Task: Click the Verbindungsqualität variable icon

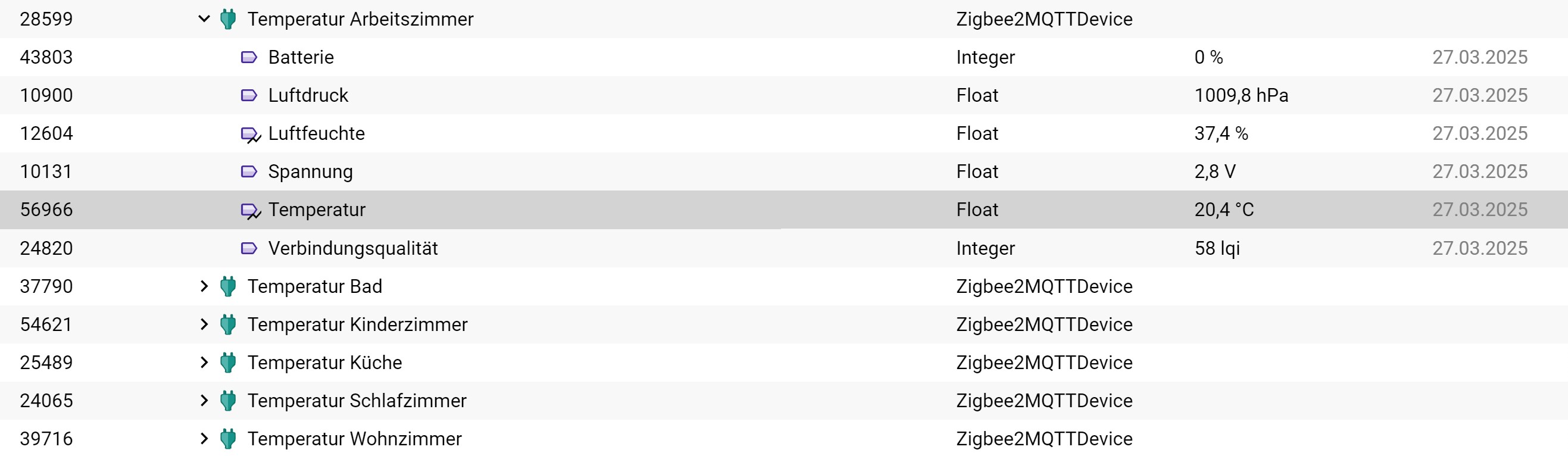Action: click(x=249, y=248)
